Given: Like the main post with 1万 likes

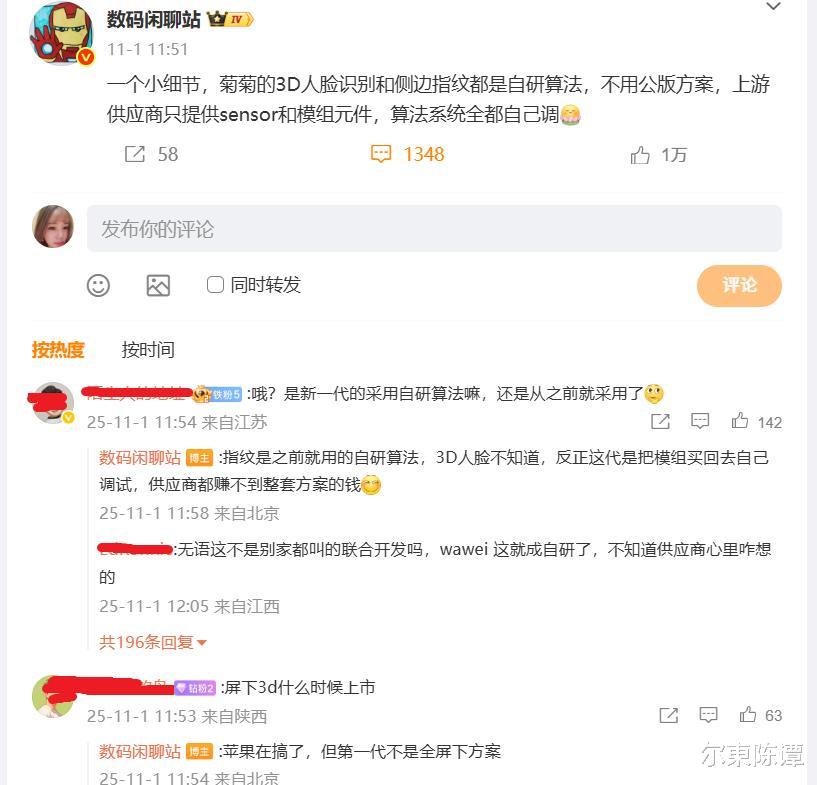Looking at the screenshot, I should [640, 155].
